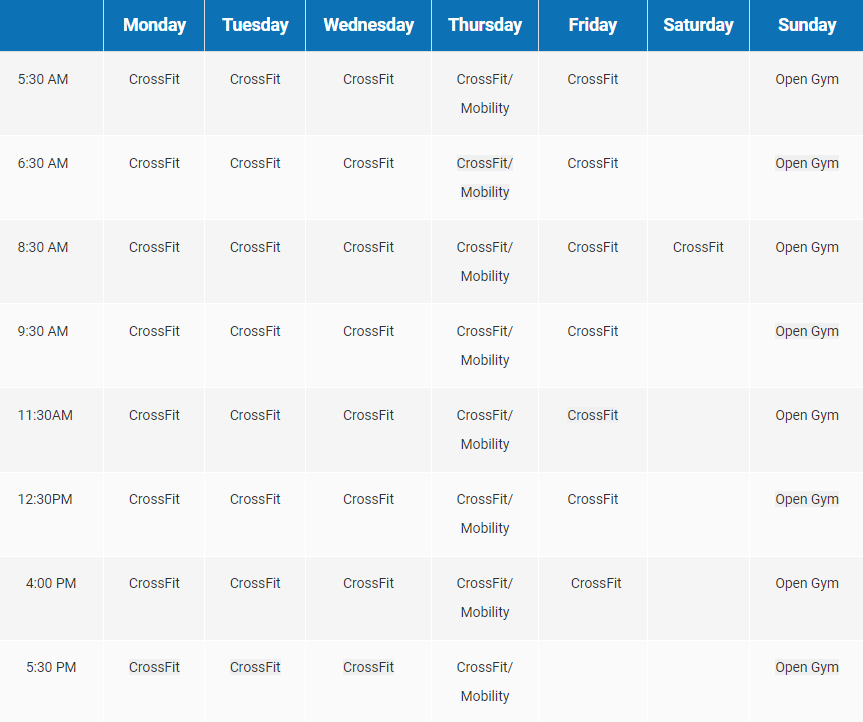Select the Sunday column header
Screen dimensions: 863x722
coord(806,25)
